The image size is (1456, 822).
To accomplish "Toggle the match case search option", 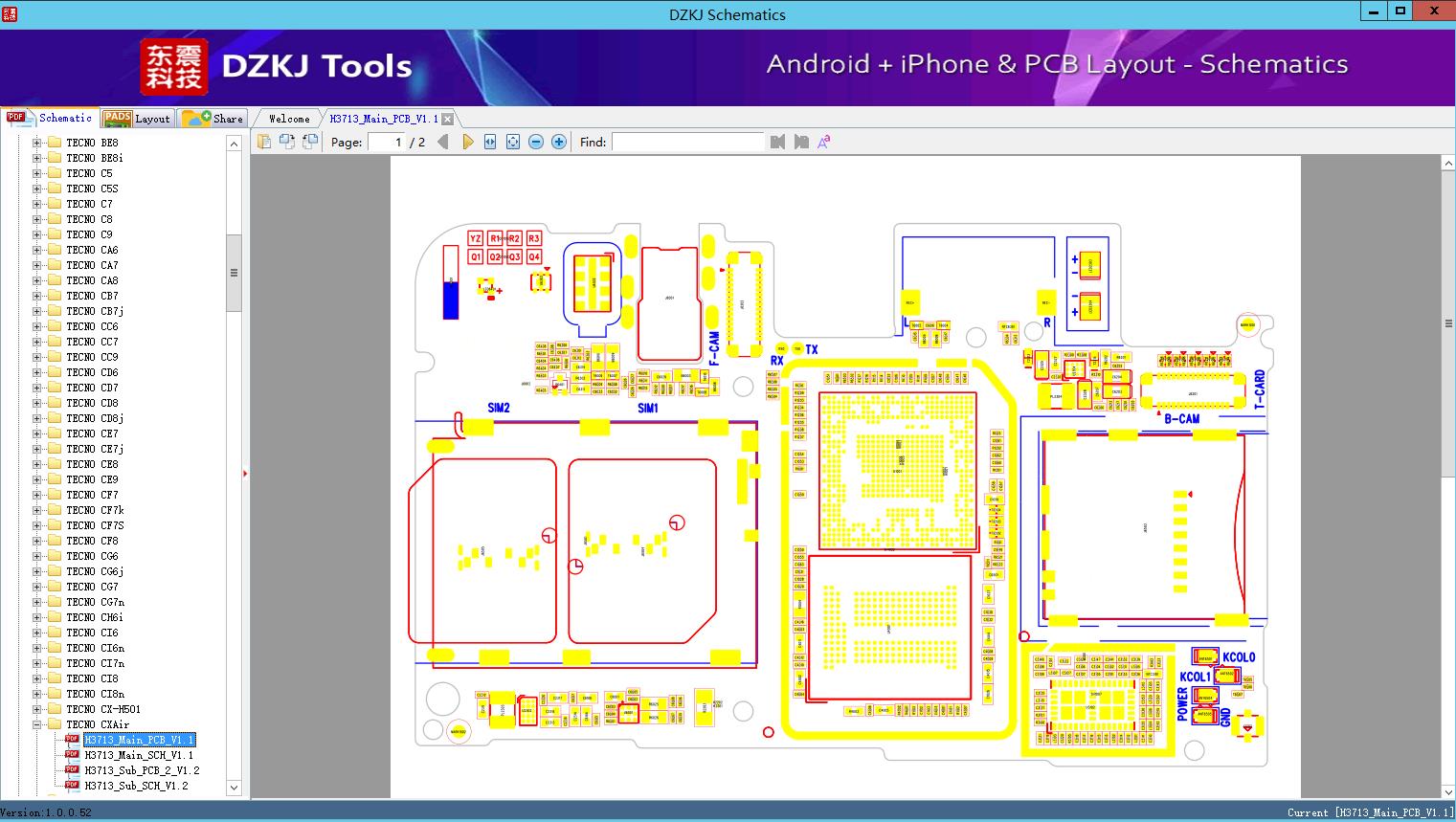I will [823, 142].
